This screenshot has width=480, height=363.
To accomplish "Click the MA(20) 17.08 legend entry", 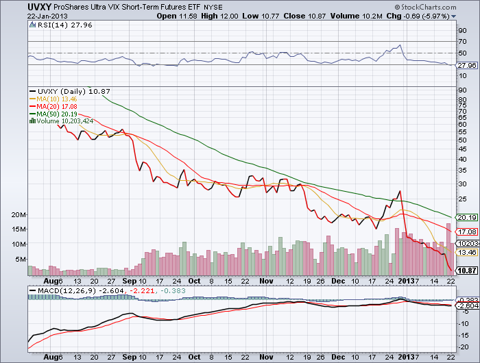I will pos(53,107).
